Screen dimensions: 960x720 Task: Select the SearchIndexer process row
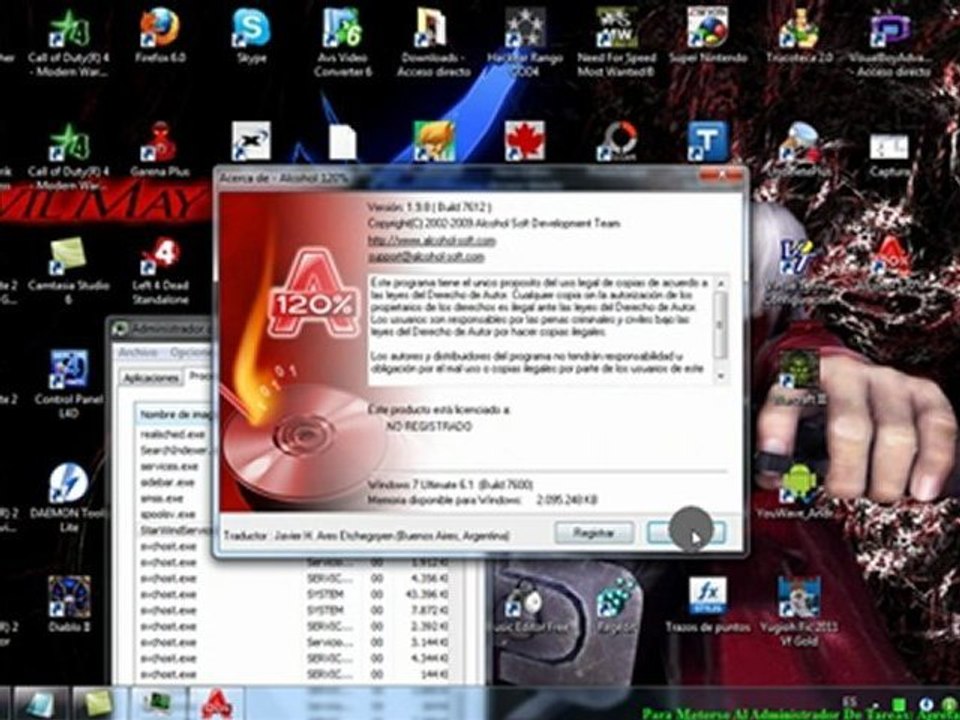tap(174, 450)
